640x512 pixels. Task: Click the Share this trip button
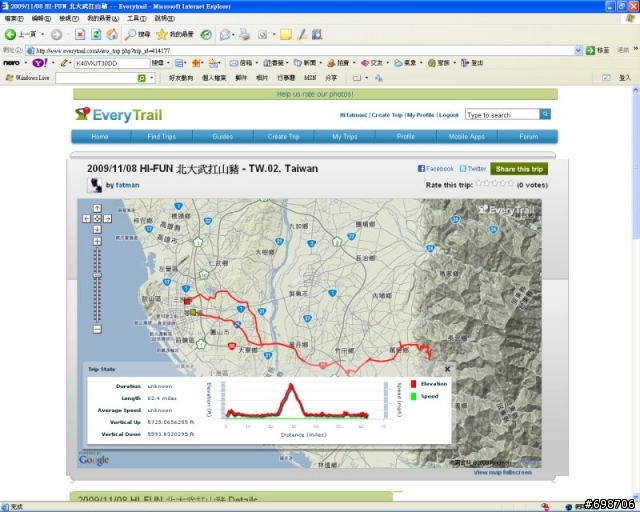tap(519, 169)
